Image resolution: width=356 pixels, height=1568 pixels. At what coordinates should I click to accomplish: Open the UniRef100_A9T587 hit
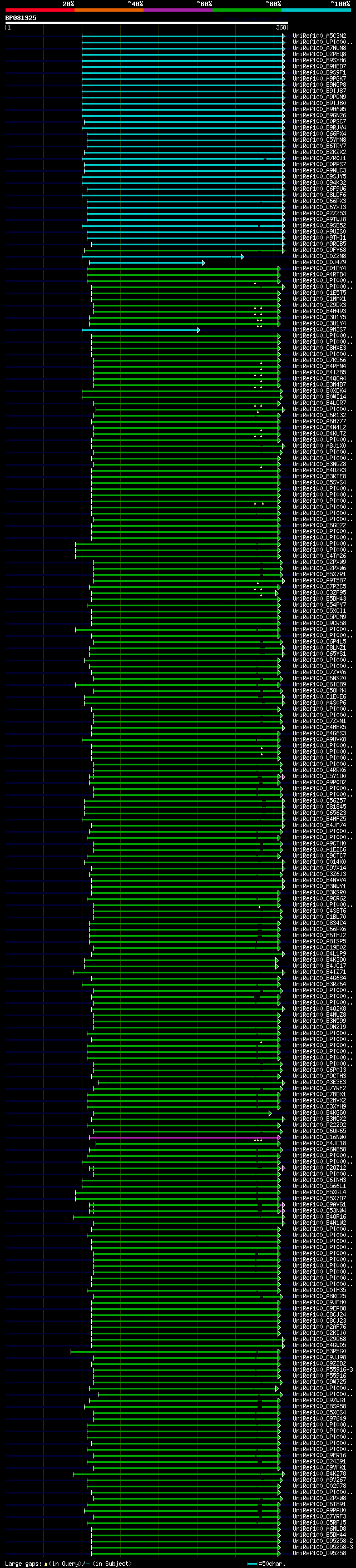[x=319, y=580]
